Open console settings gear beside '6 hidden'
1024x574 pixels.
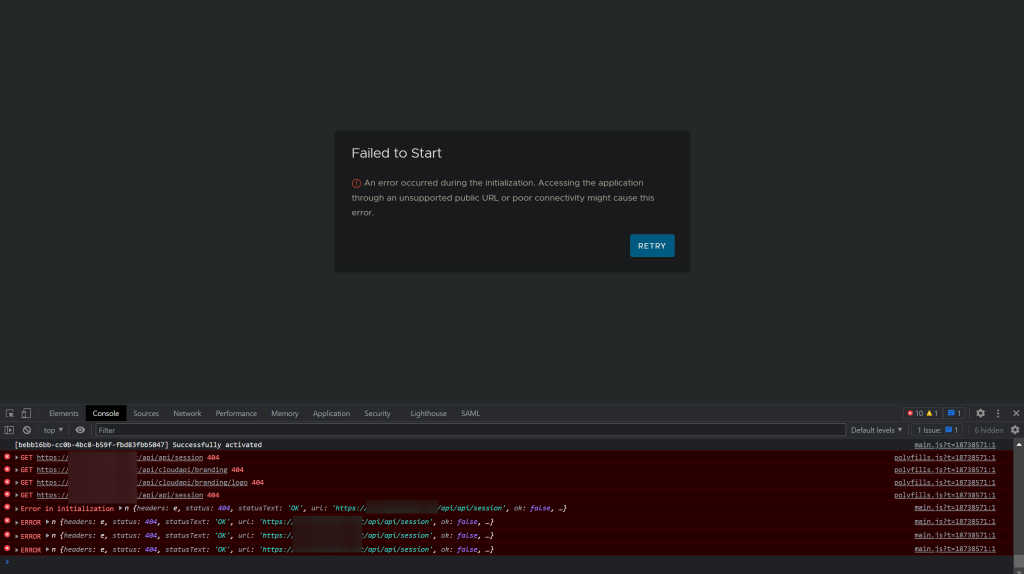pyautogui.click(x=1015, y=430)
